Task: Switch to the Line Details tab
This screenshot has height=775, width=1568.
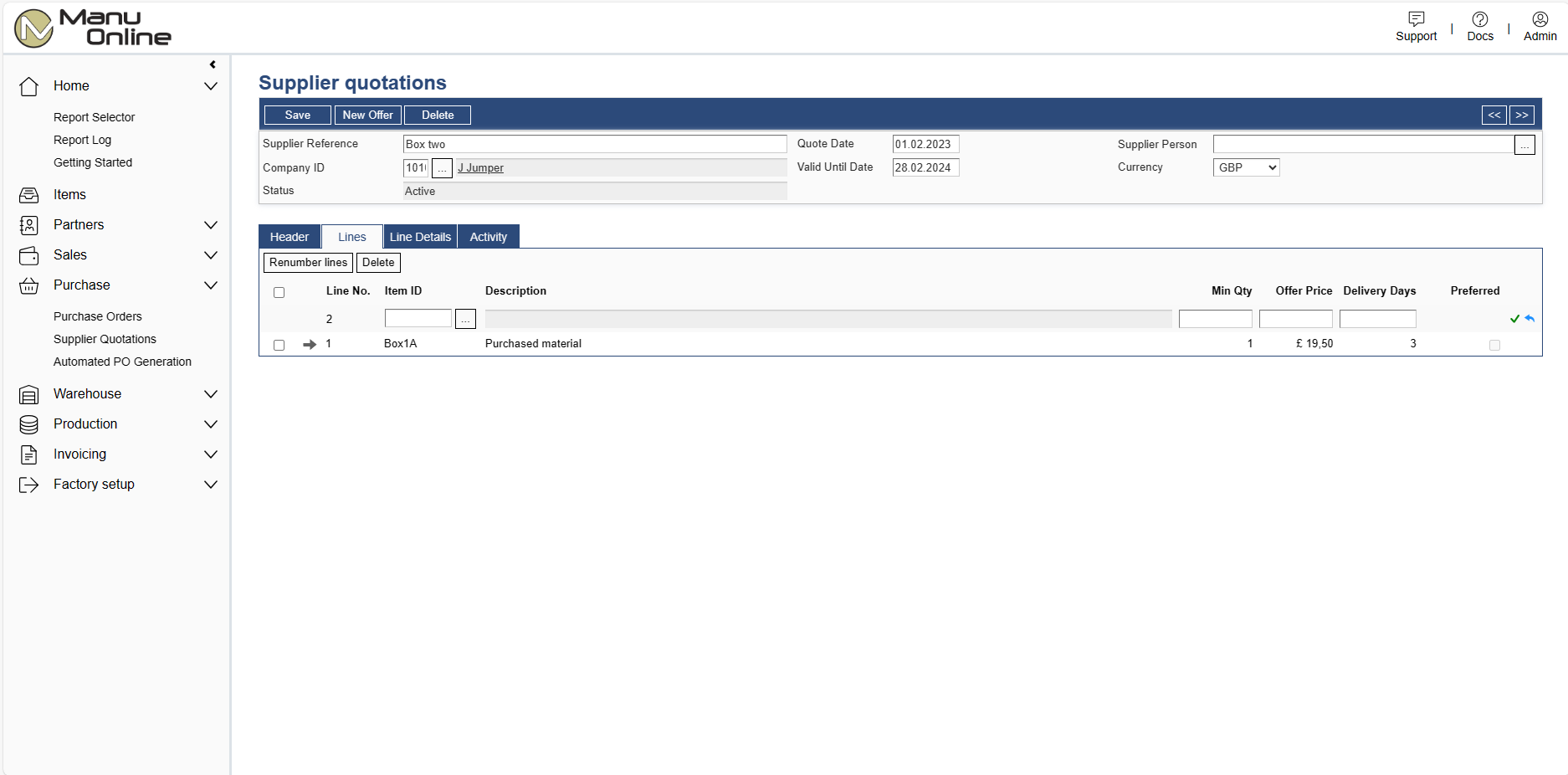Action: point(420,237)
